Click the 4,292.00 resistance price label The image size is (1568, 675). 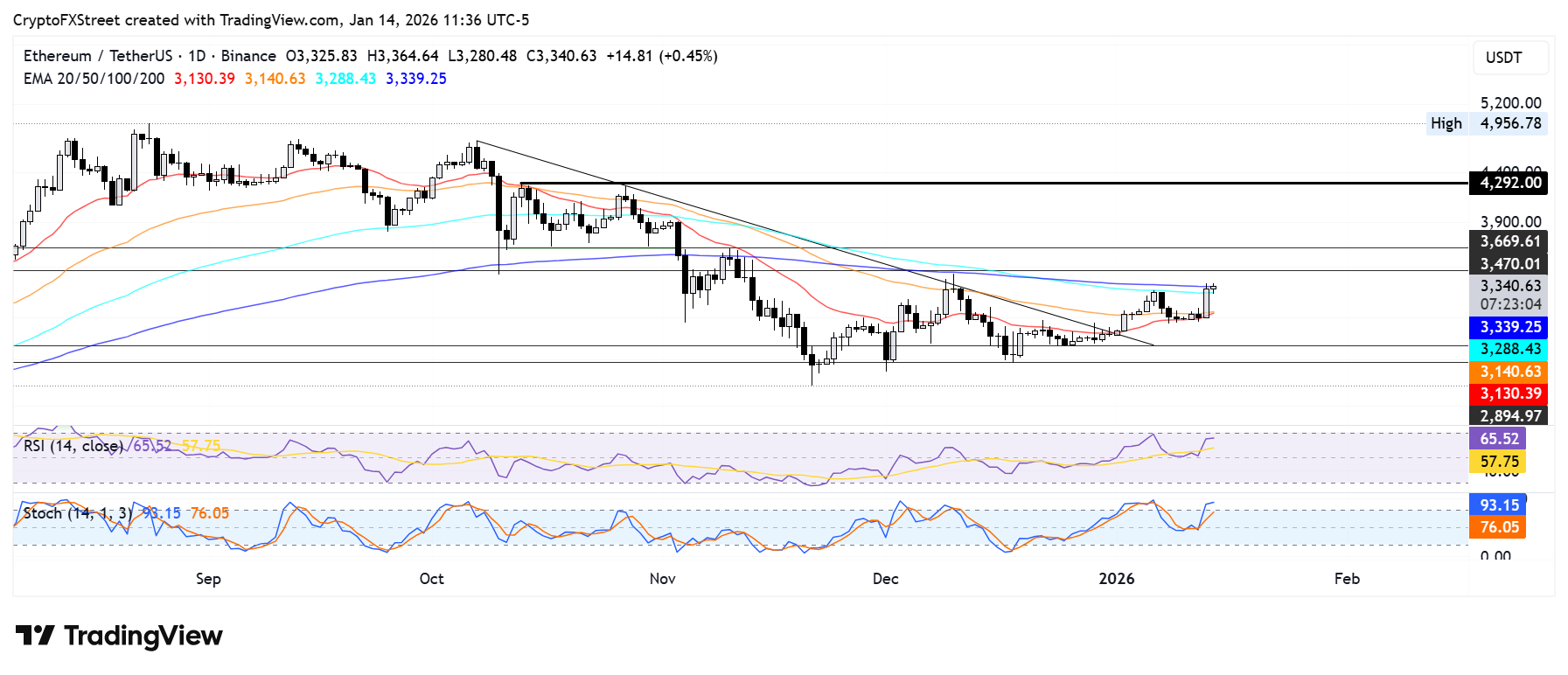1509,183
